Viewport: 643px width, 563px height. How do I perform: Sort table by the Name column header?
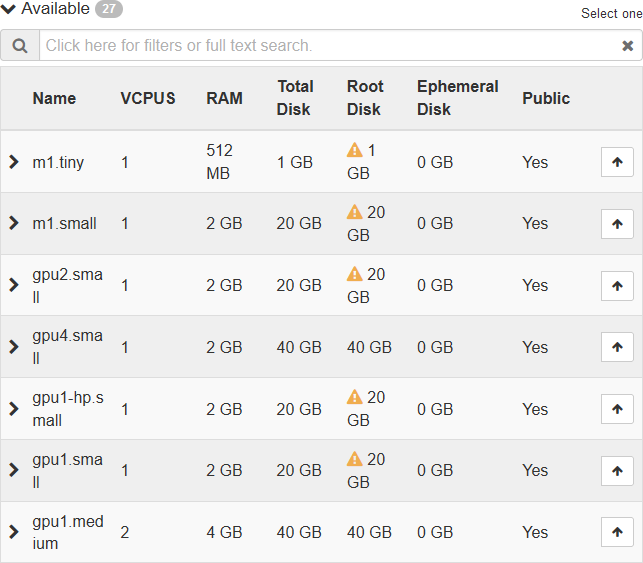(x=54, y=98)
